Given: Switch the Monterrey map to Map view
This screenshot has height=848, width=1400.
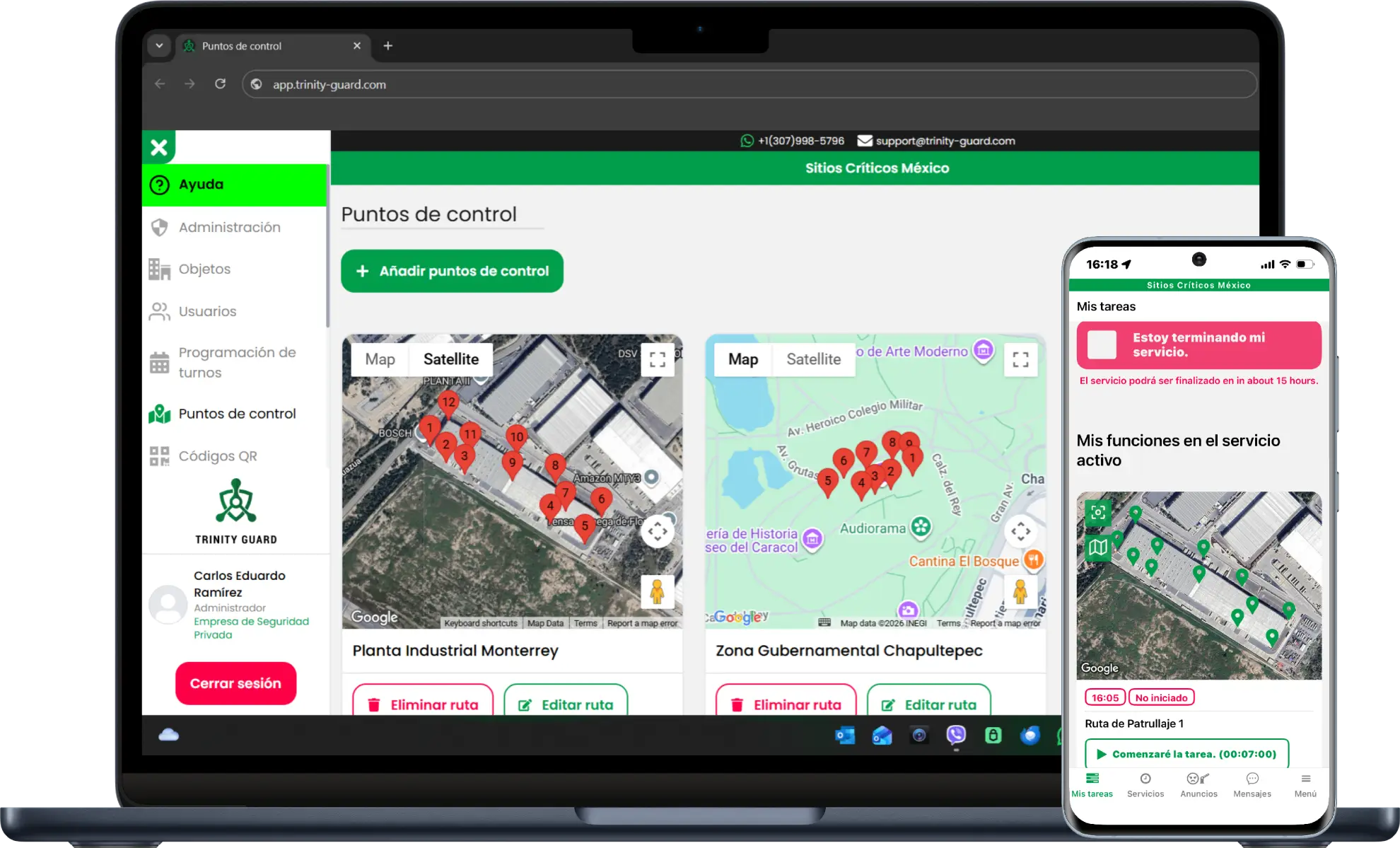Looking at the screenshot, I should coord(380,359).
